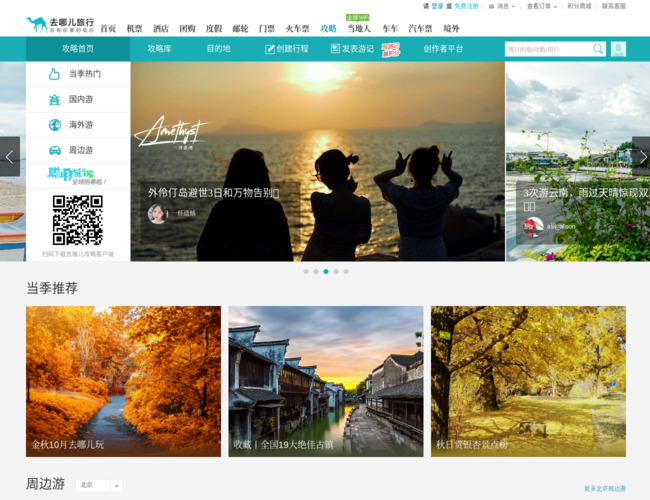Open the 外伶仃岛避世3日 article title
Viewport: 650px width, 500px height.
click(x=213, y=193)
